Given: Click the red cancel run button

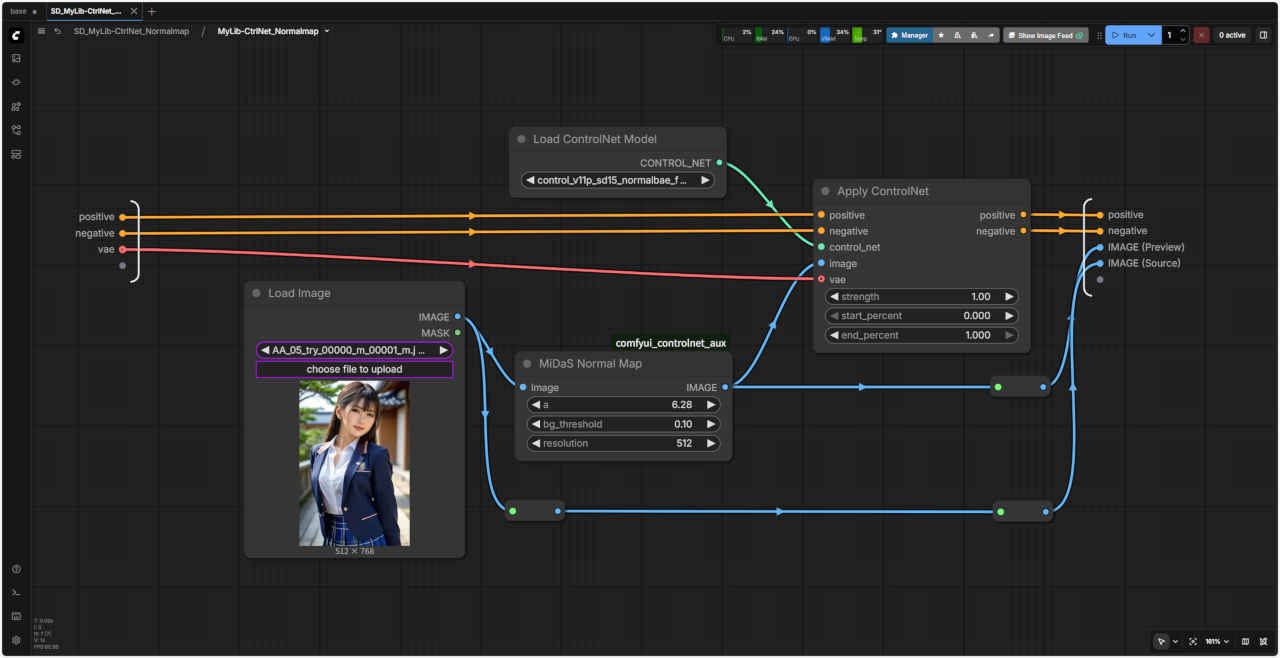Looking at the screenshot, I should click(1201, 35).
